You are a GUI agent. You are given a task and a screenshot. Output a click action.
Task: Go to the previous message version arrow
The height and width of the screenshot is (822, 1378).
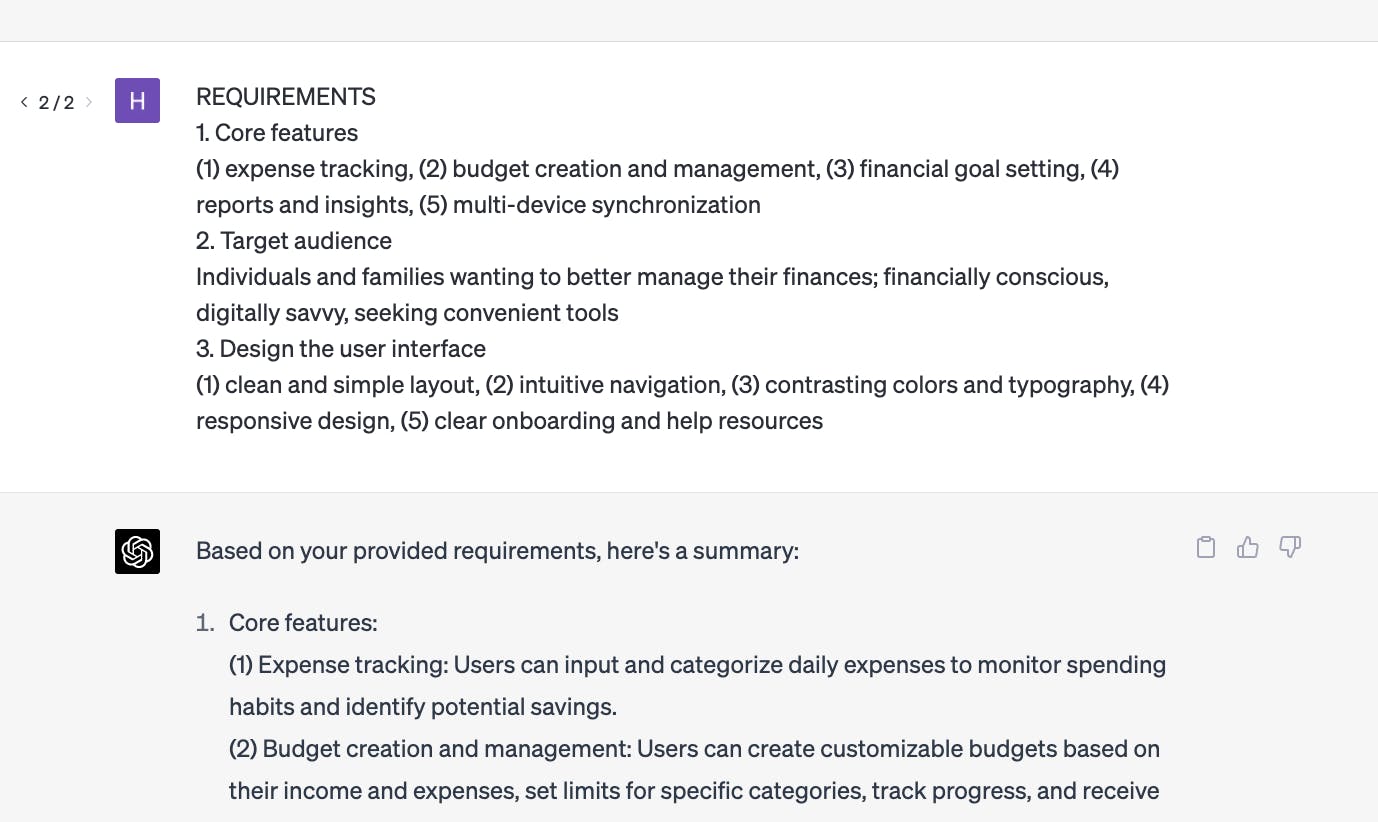tap(24, 102)
